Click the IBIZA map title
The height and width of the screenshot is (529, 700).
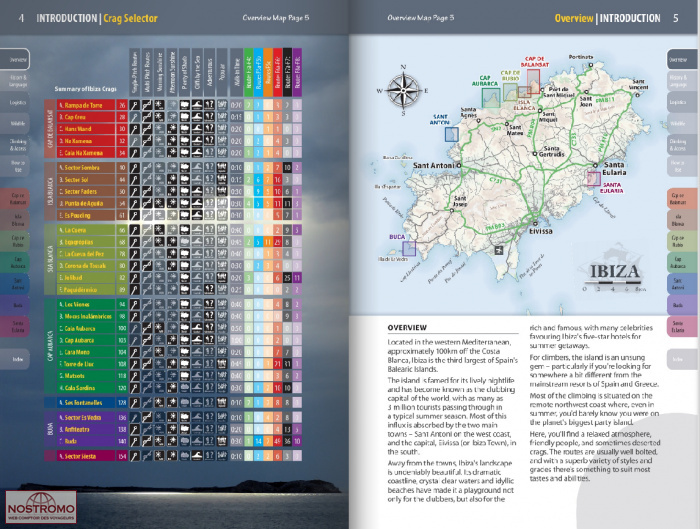coord(615,271)
